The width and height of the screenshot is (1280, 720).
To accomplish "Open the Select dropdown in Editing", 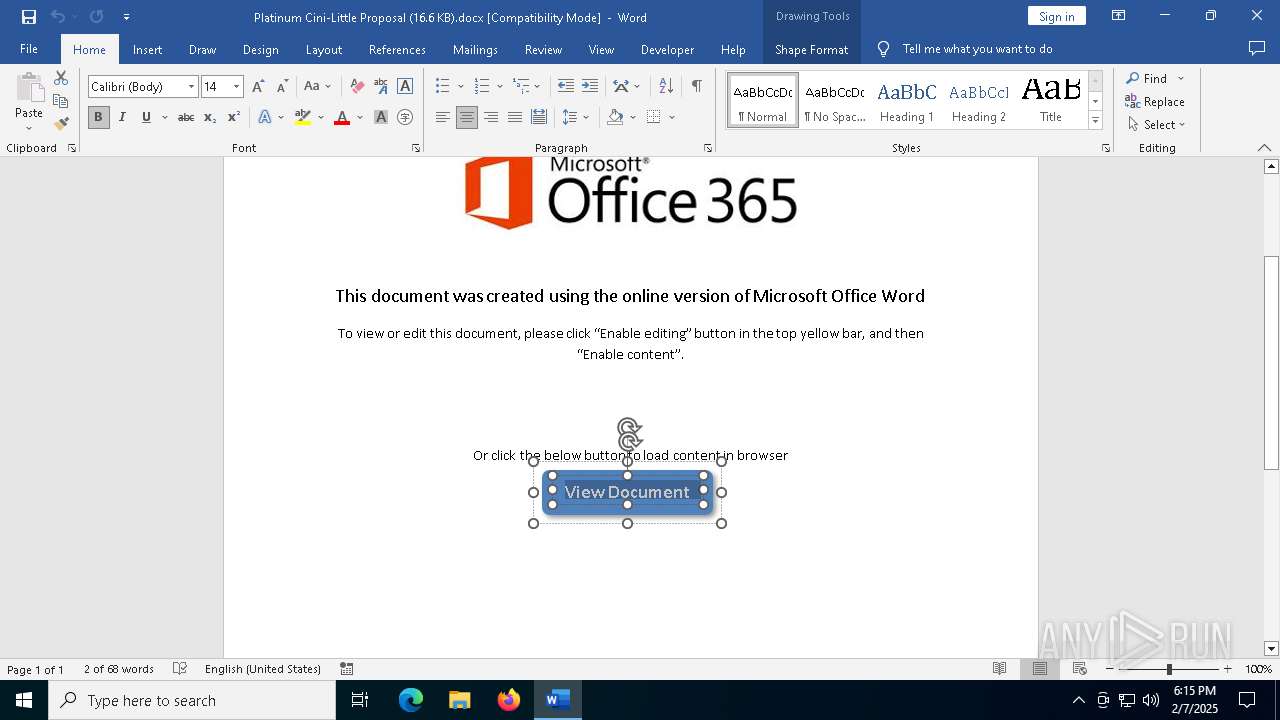I will [x=1156, y=124].
